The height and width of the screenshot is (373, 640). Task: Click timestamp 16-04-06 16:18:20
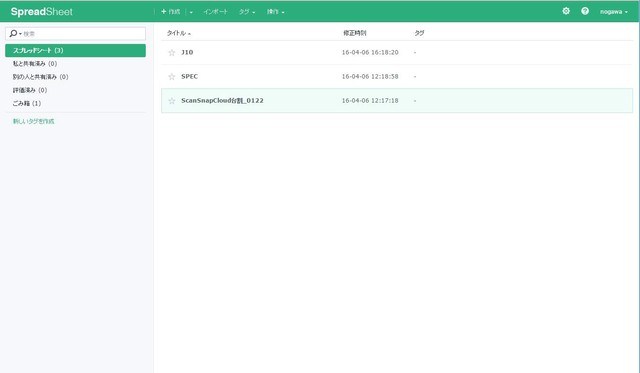[370, 52]
